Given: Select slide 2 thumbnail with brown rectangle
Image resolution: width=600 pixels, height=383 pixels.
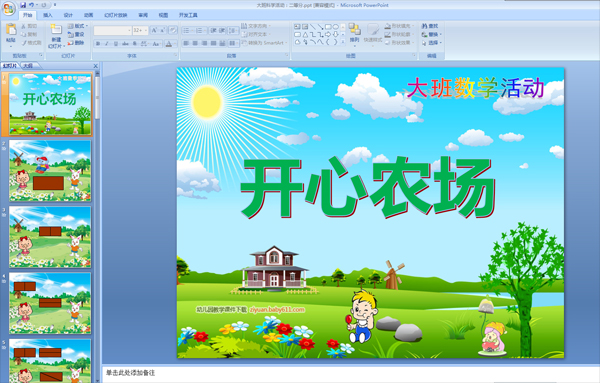Looking at the screenshot, I should 50,171.
